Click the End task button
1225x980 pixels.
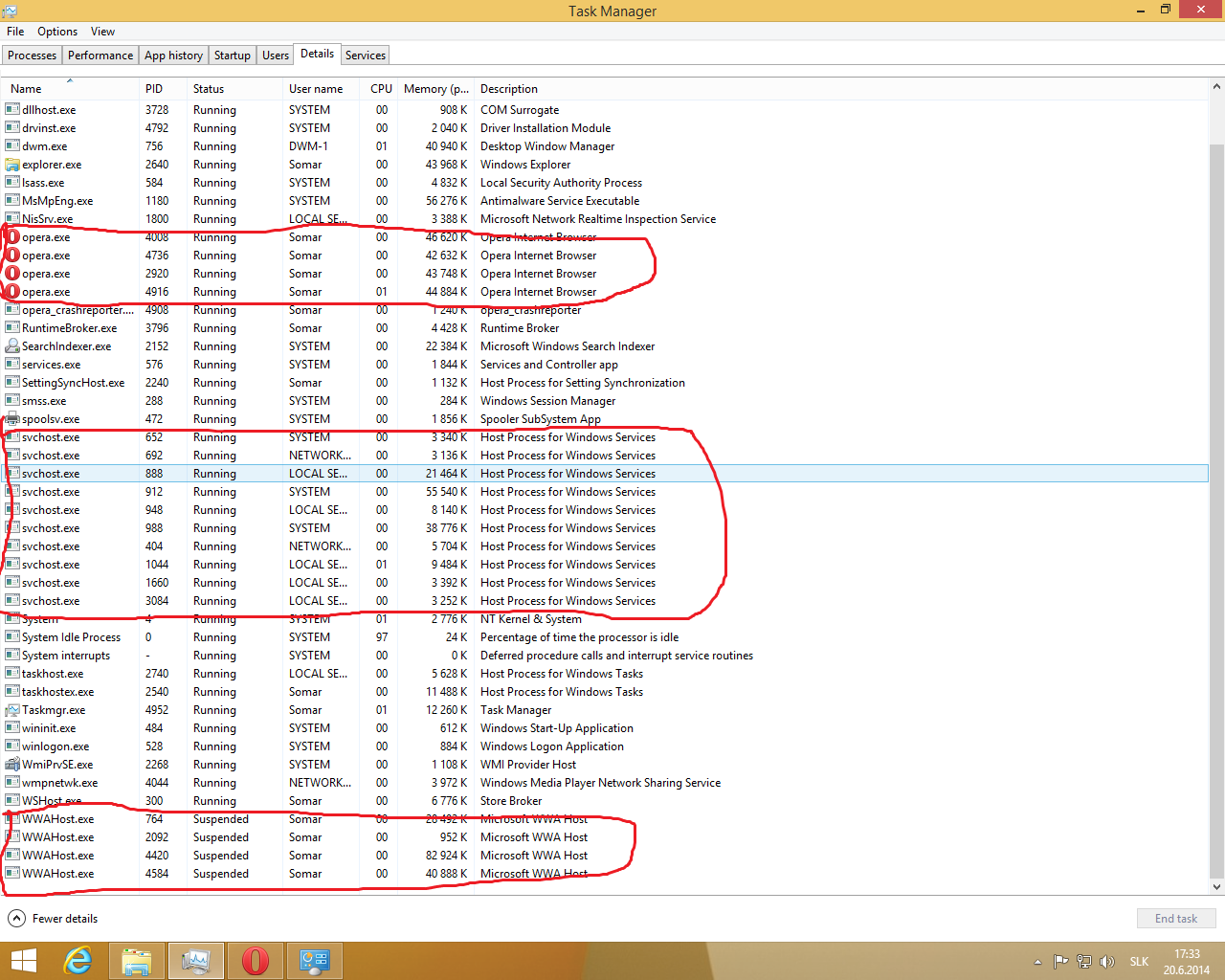1176,919
